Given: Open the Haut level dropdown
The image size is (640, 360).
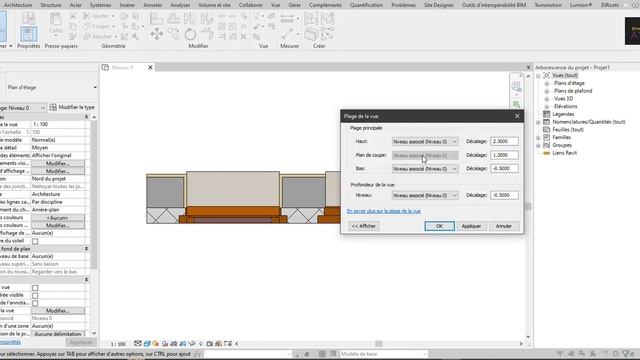Looking at the screenshot, I should (x=425, y=142).
